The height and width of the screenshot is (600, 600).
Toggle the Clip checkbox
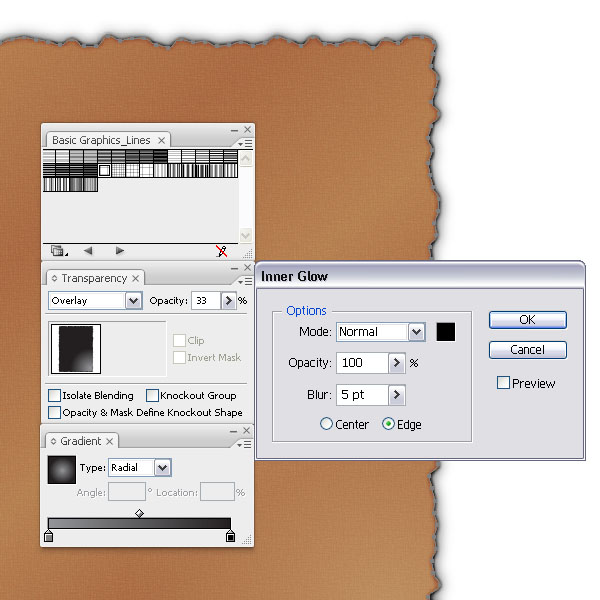(179, 340)
